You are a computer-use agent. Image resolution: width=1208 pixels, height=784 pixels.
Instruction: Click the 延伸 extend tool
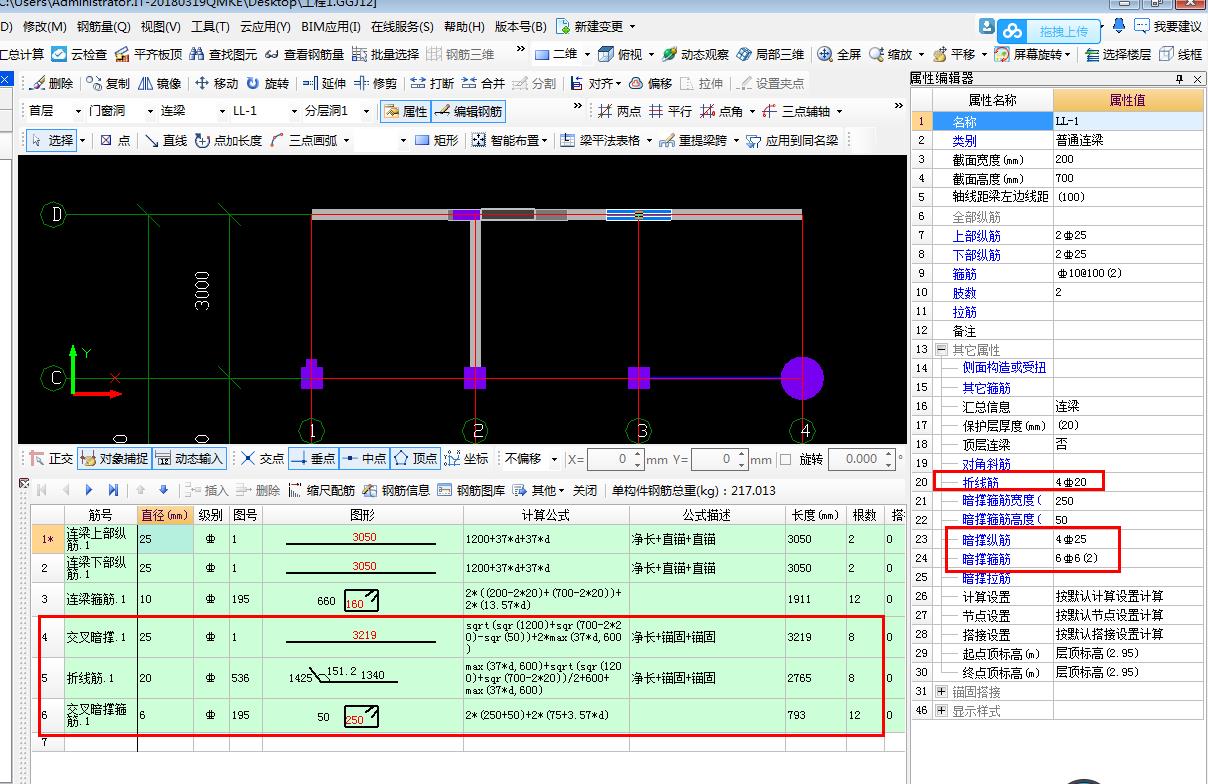pyautogui.click(x=324, y=83)
